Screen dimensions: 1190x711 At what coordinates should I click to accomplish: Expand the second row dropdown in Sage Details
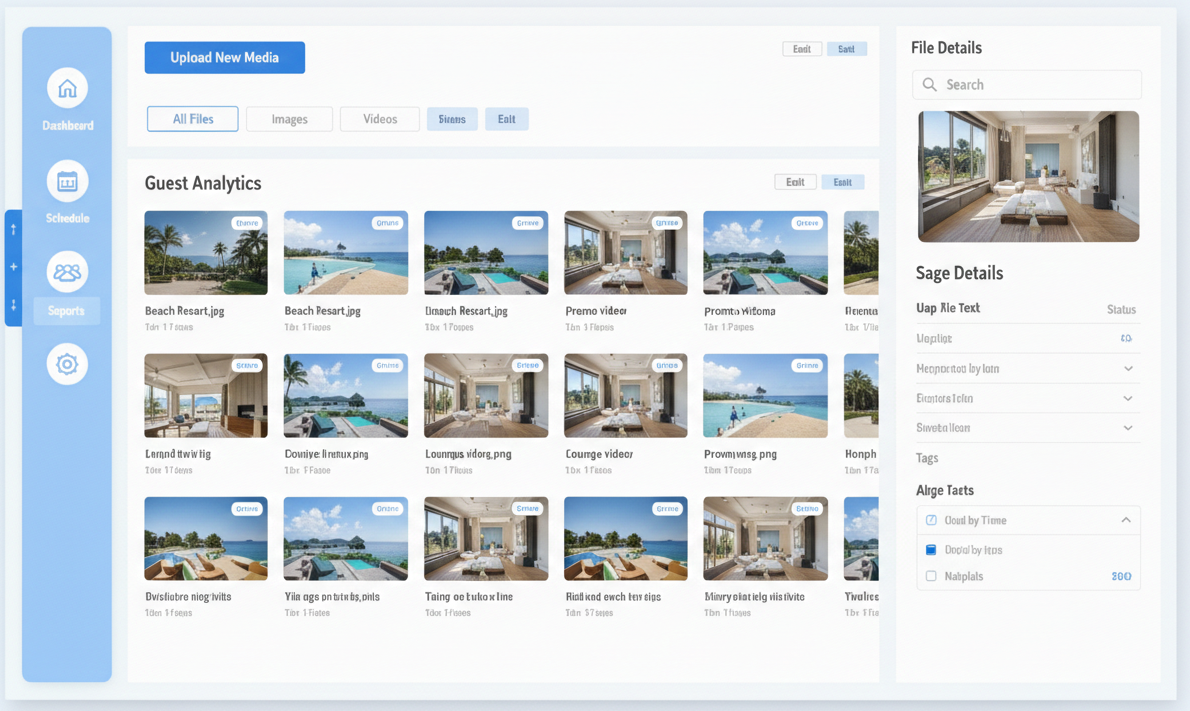(1128, 369)
